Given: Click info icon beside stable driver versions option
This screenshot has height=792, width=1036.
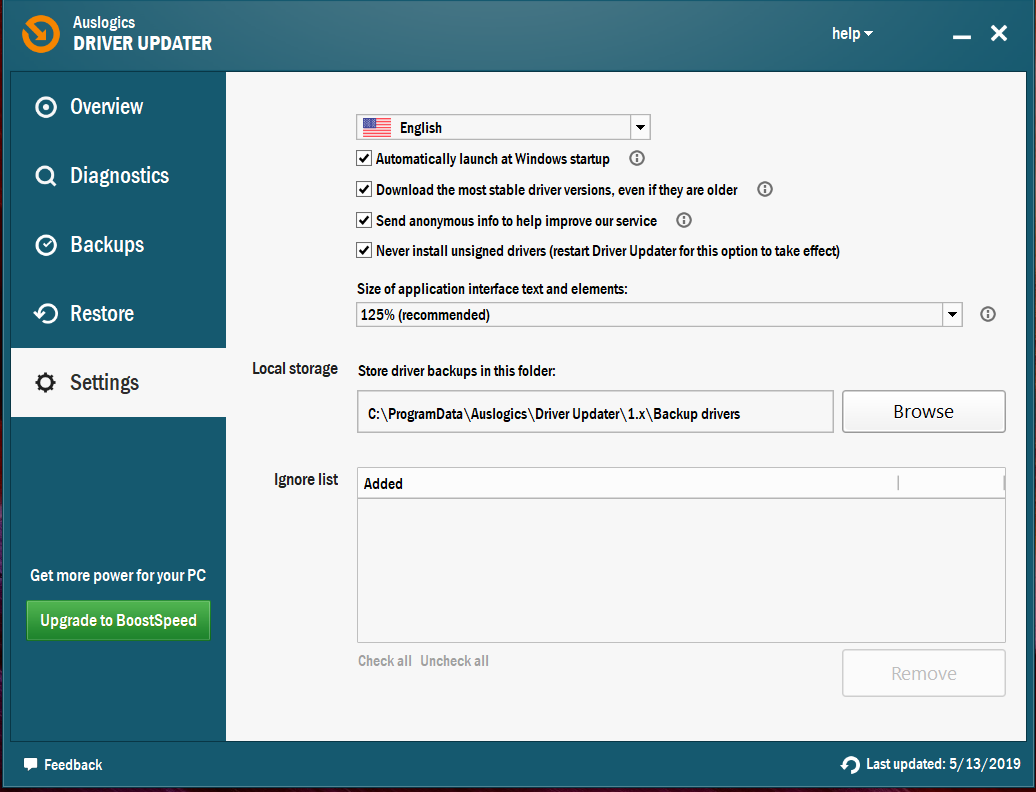Looking at the screenshot, I should [765, 189].
